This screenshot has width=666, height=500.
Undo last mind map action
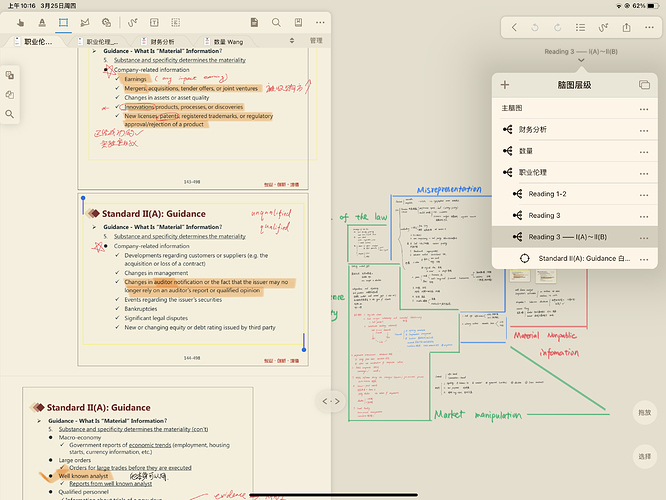pos(535,28)
